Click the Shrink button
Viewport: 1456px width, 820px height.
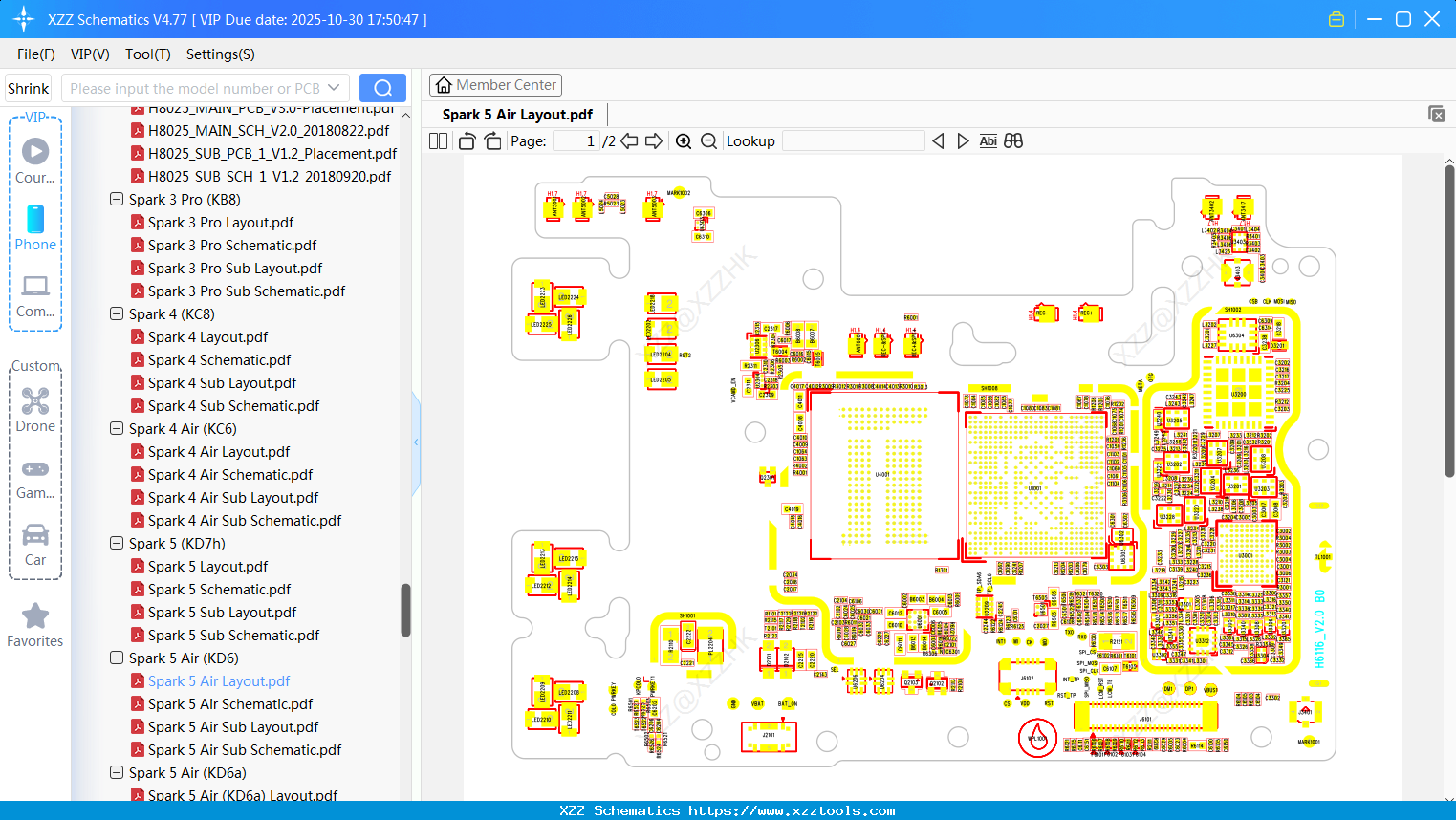[x=28, y=87]
